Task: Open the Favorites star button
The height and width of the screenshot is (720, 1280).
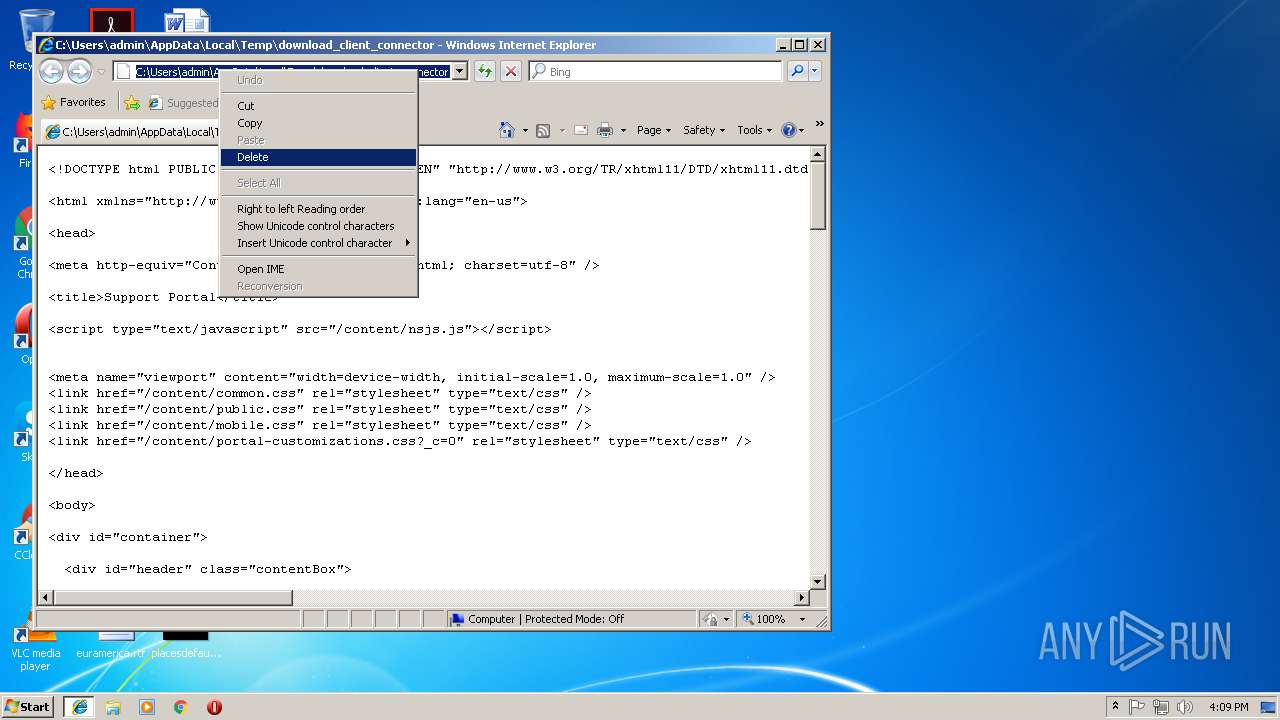Action: (x=73, y=102)
